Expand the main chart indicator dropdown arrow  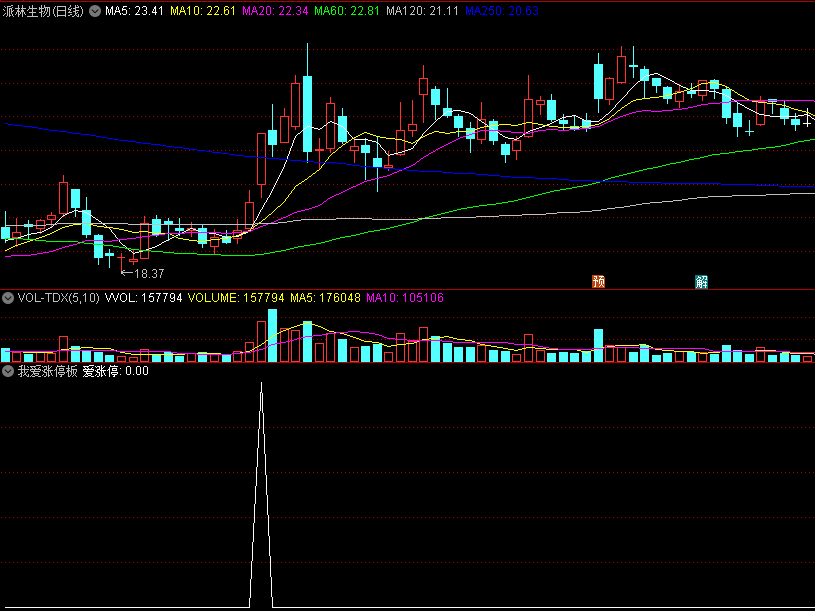95,11
